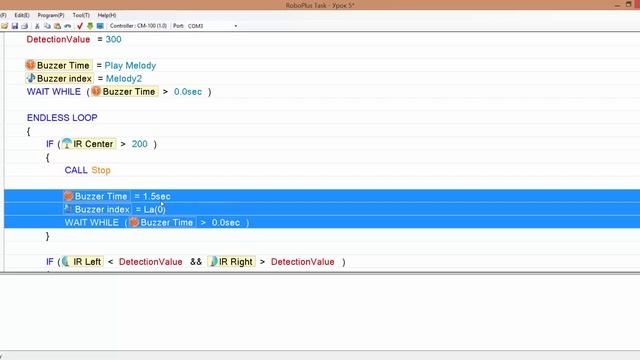
Task: Click DetectionValue after IR Right
Action: [x=302, y=262]
